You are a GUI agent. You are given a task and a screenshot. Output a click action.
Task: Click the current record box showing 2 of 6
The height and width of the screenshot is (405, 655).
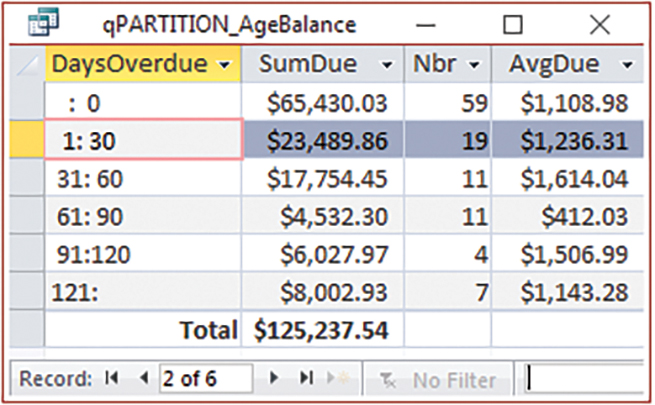click(205, 380)
